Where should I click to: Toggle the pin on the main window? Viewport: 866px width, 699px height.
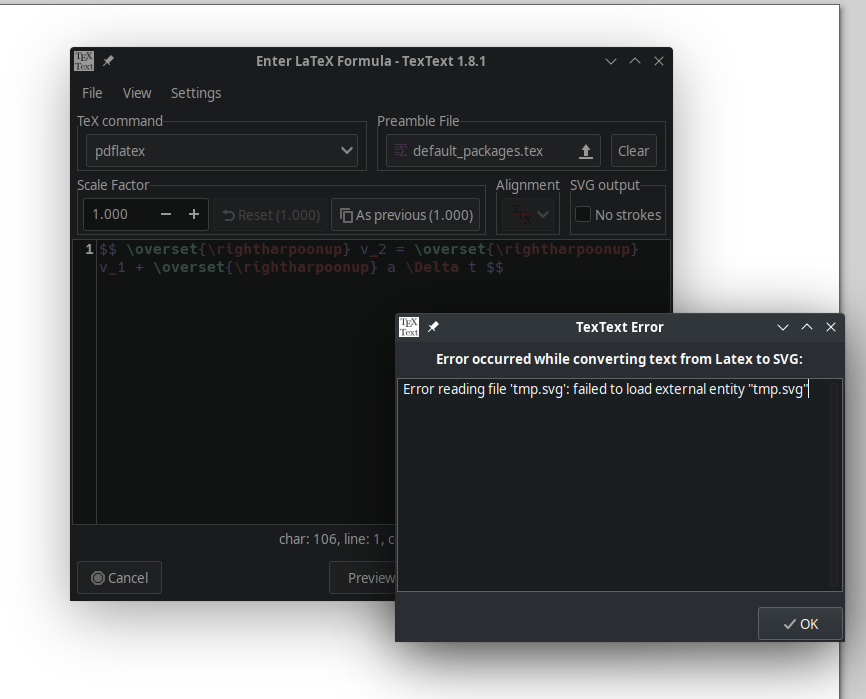pos(107,60)
